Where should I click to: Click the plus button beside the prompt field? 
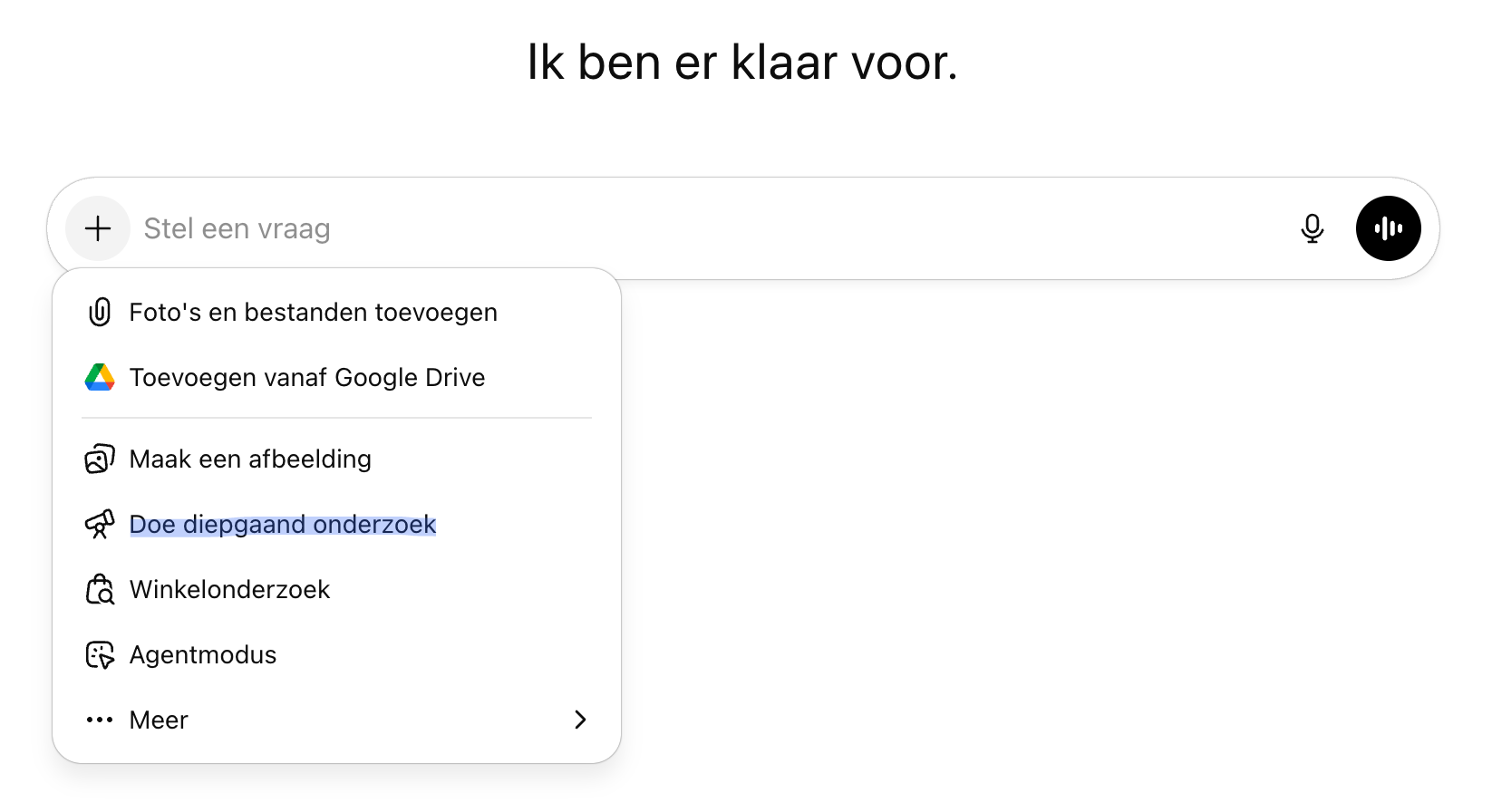98,228
